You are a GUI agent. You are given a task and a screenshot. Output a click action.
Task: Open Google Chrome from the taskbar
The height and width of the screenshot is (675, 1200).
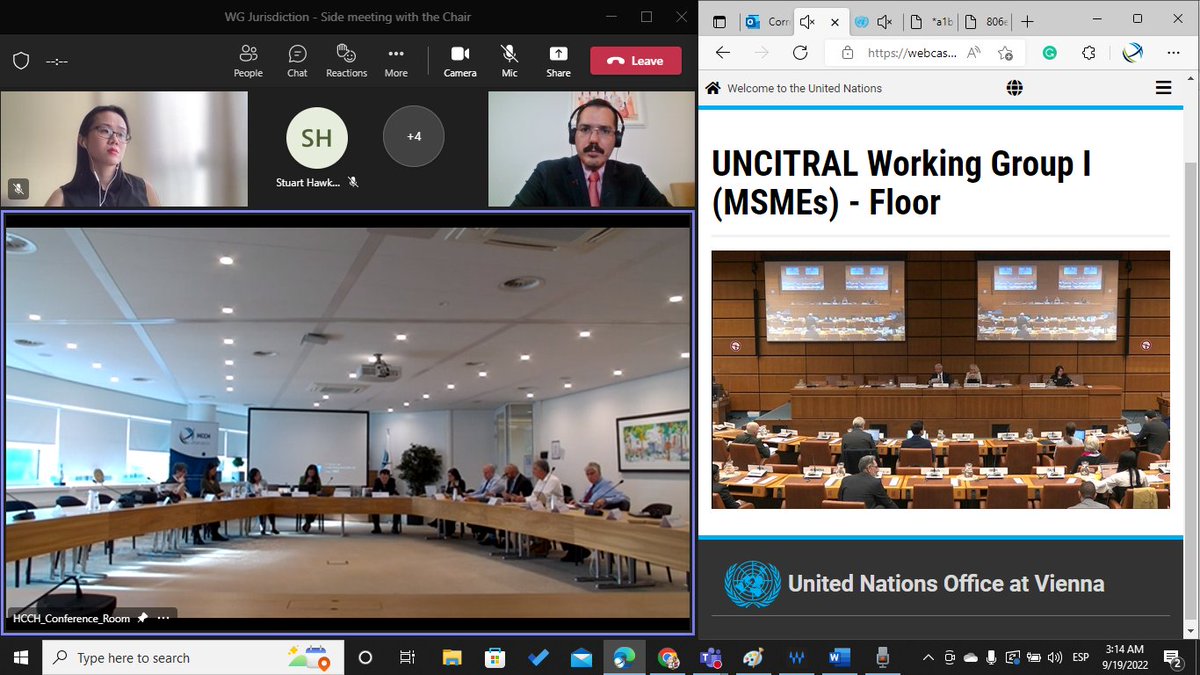pos(667,657)
